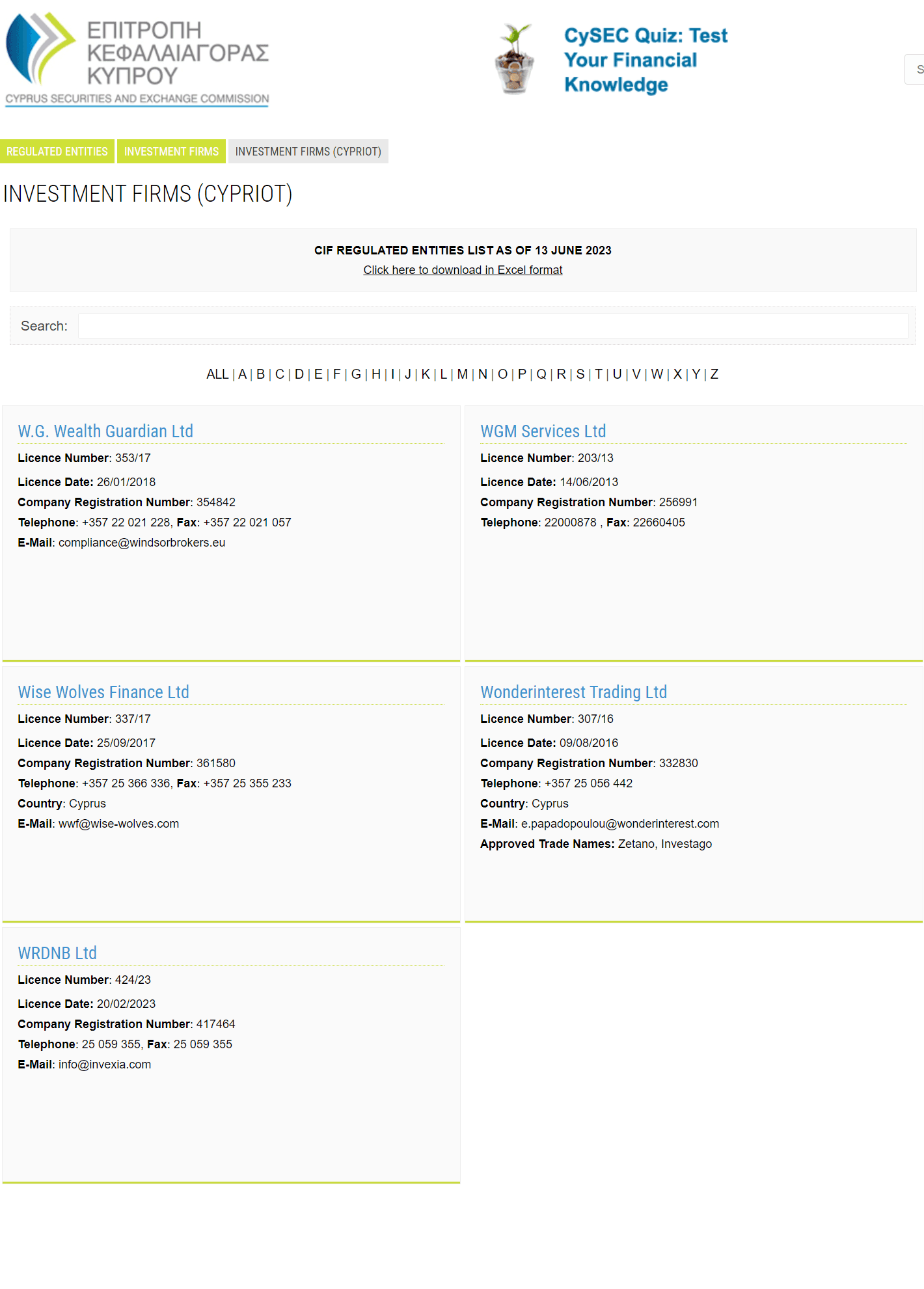Select licence number 353/17

tap(133, 458)
